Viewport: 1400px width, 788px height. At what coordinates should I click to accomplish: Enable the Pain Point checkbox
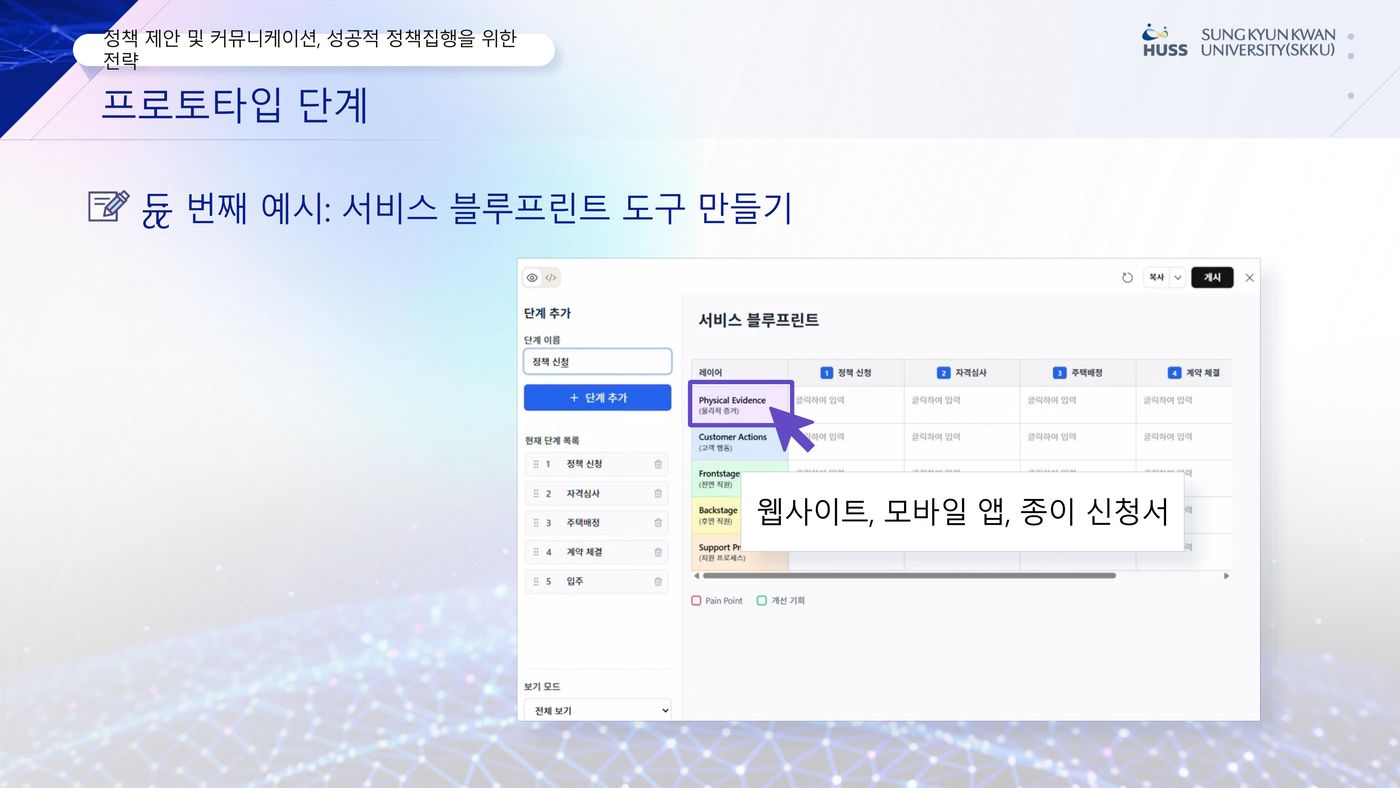(697, 601)
